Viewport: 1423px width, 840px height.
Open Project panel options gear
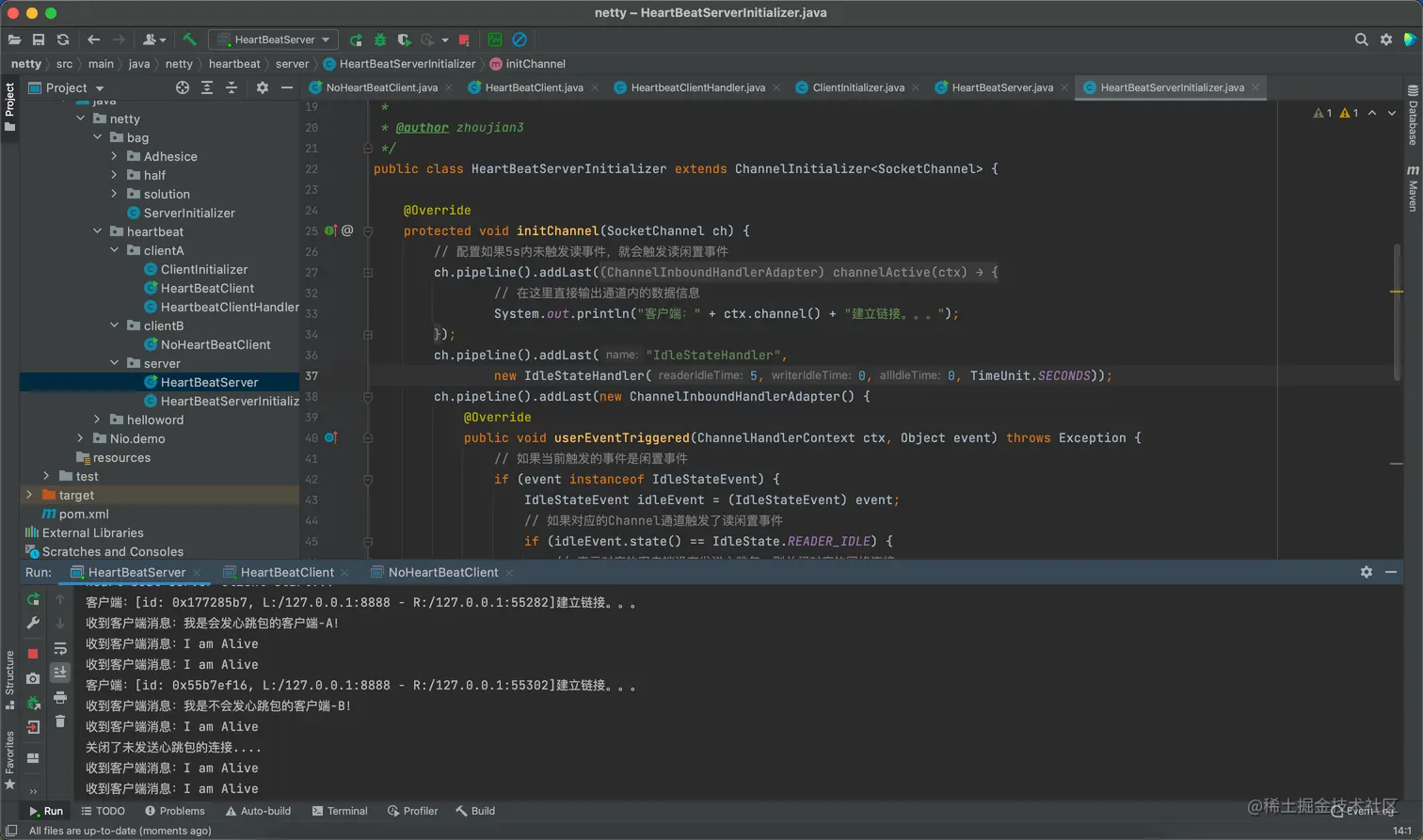[263, 87]
